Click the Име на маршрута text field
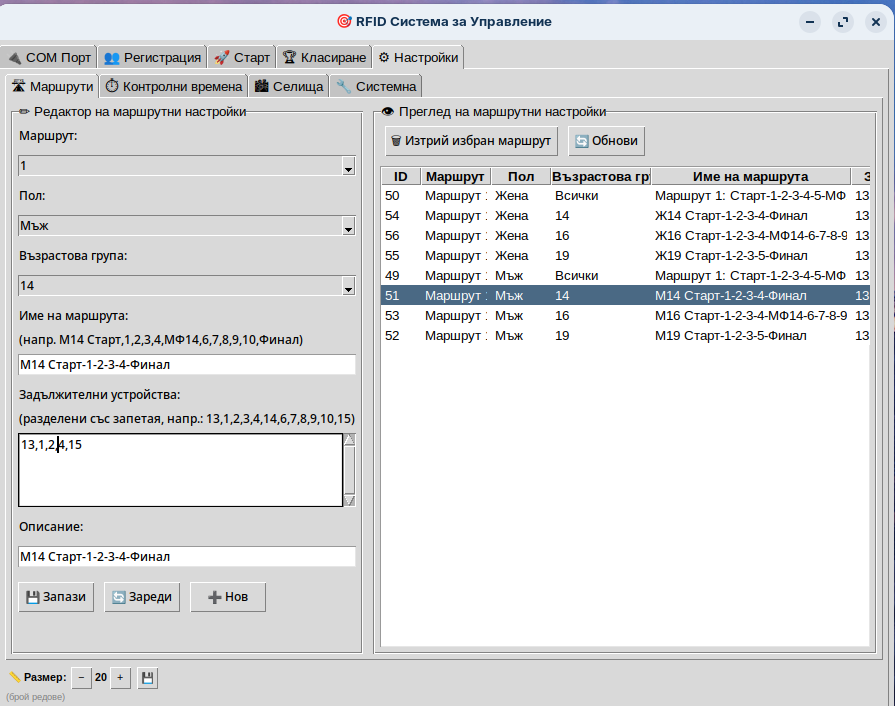895x706 pixels. (187, 364)
